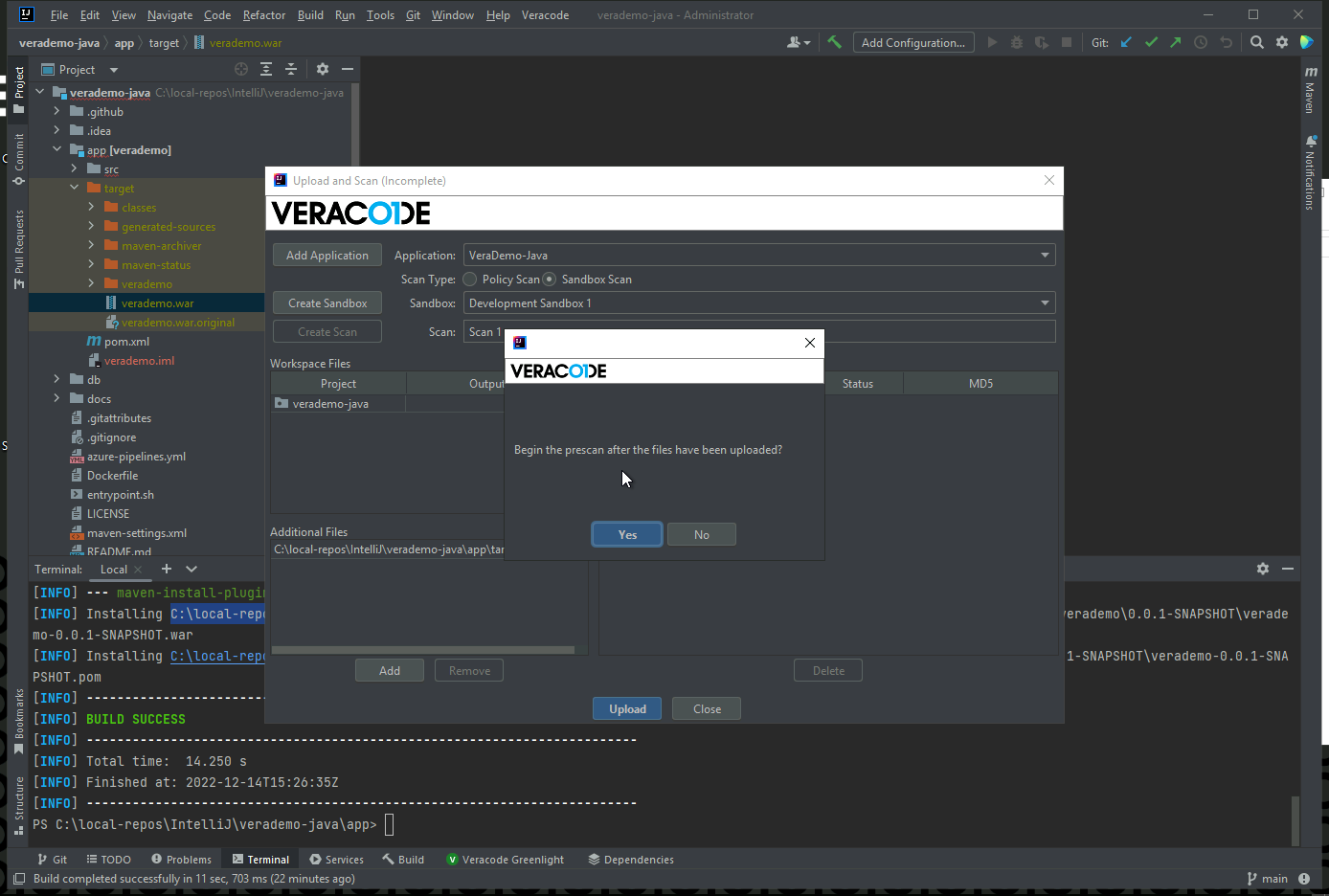1329x896 pixels.
Task: Open the Veracode menu
Action: [x=545, y=15]
